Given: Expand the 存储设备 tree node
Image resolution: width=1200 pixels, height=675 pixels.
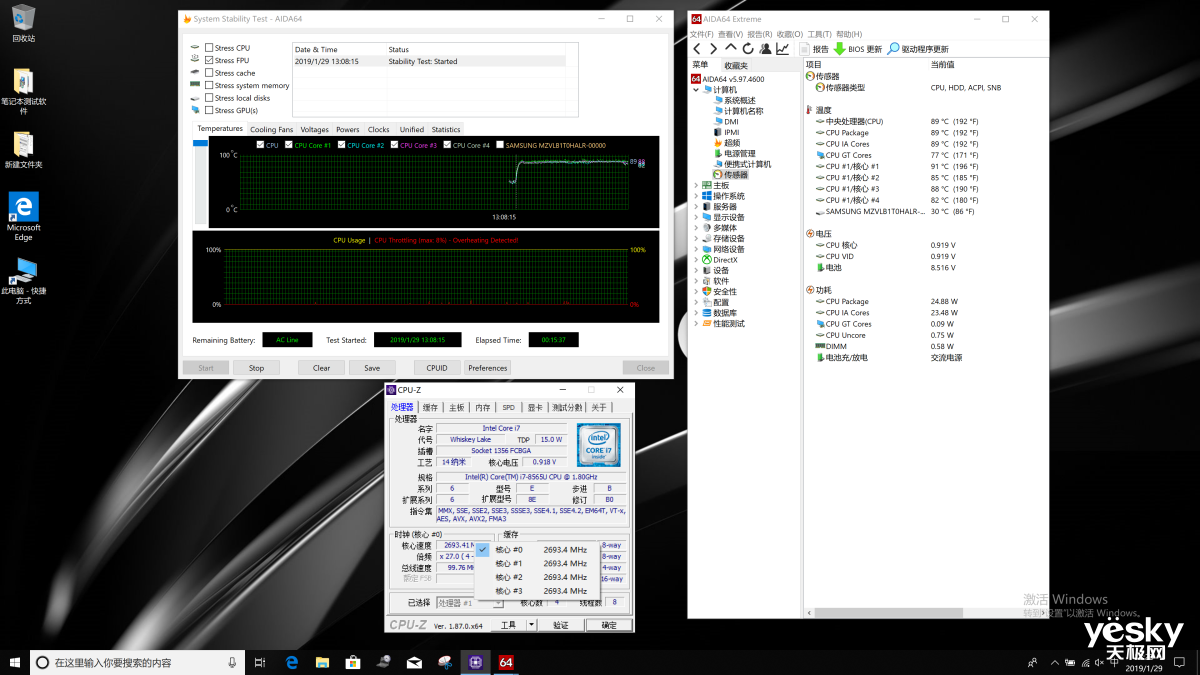Looking at the screenshot, I should (x=696, y=239).
